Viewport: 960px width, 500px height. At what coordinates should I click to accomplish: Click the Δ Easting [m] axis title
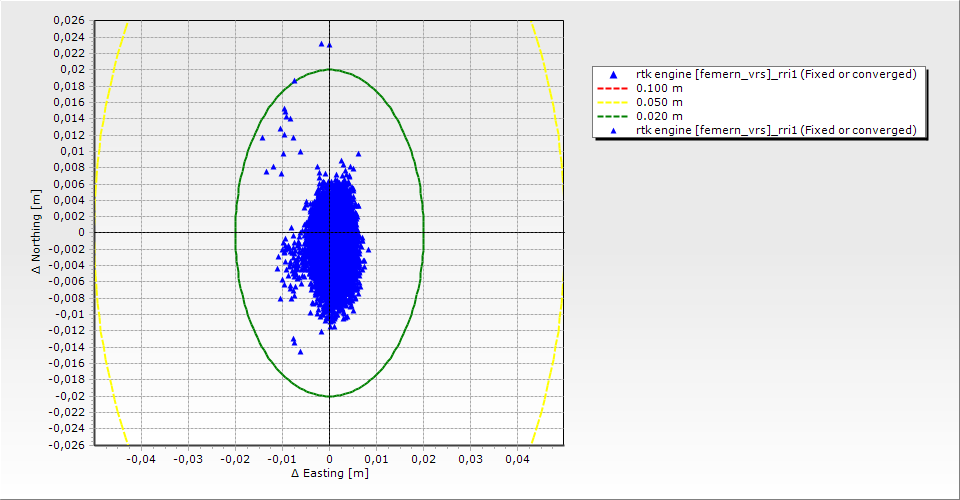click(330, 473)
